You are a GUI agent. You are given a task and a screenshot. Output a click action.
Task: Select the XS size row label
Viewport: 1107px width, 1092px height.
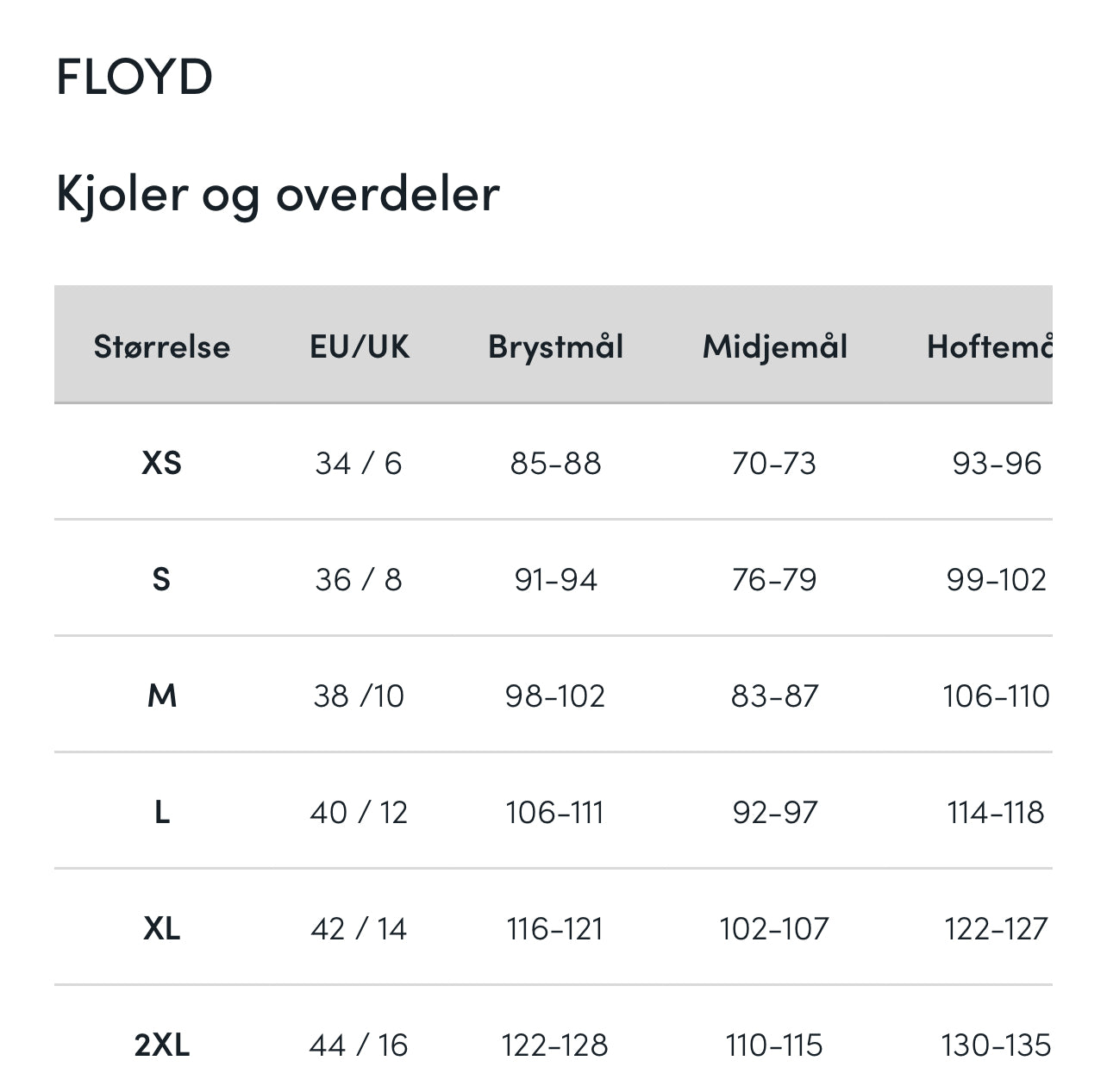coord(162,464)
